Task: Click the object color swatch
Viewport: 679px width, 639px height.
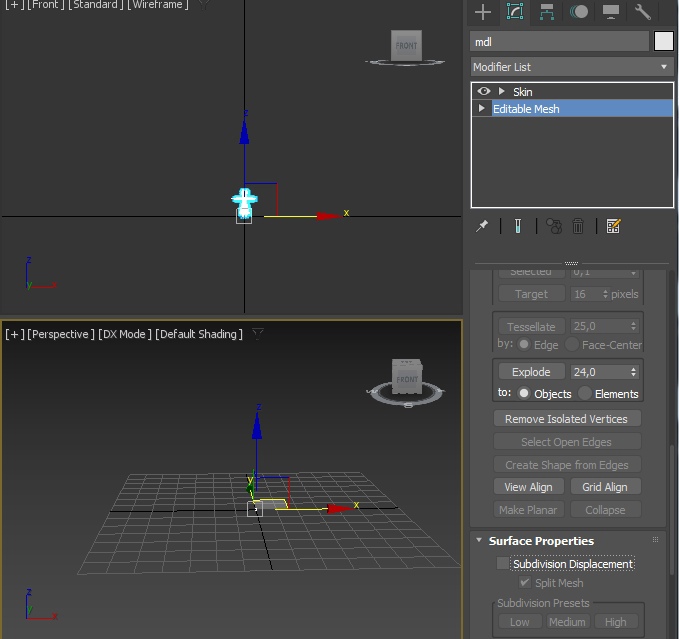Action: (x=664, y=41)
